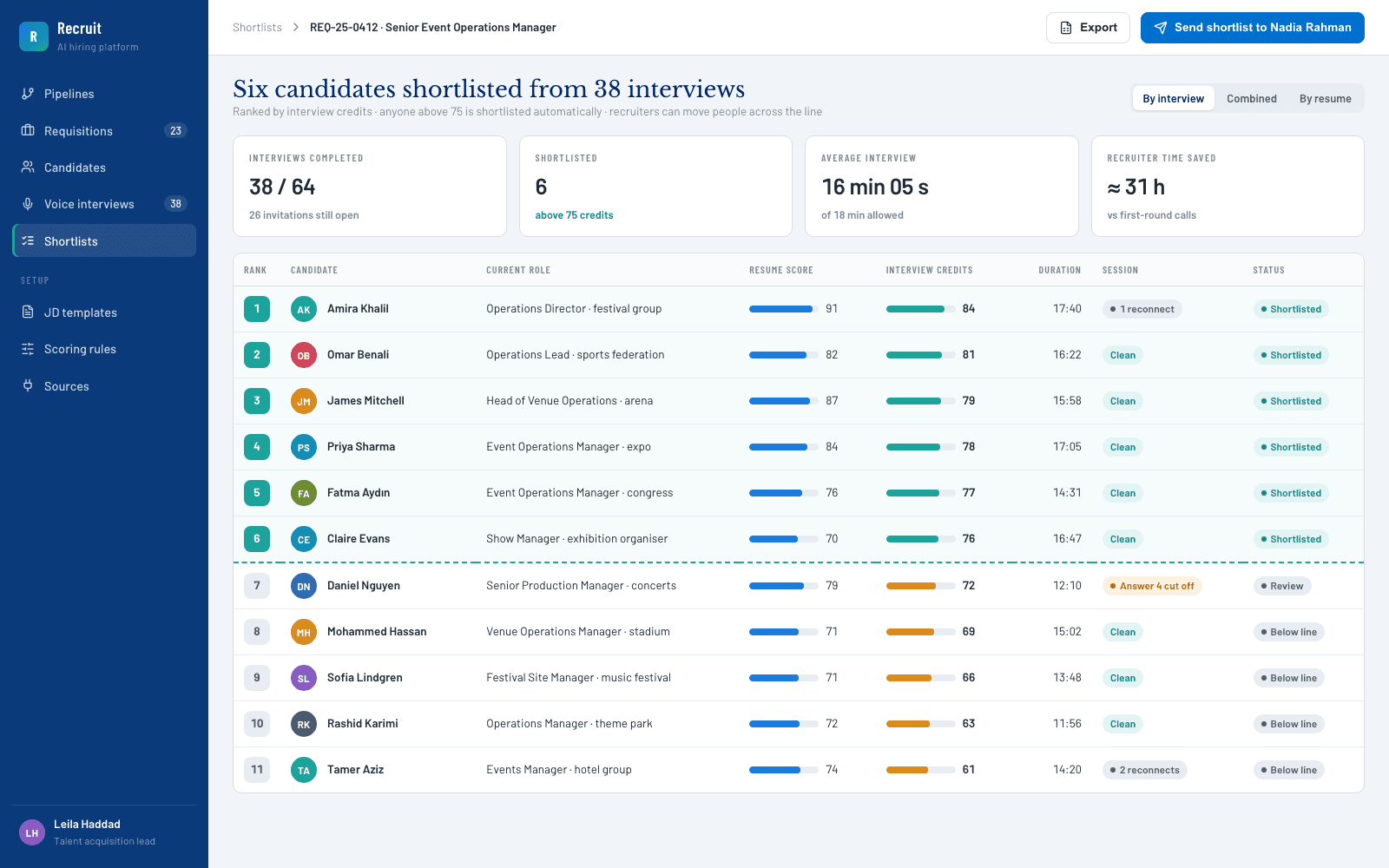
Task: Click the 2 reconnects session tag
Action: pos(1144,770)
